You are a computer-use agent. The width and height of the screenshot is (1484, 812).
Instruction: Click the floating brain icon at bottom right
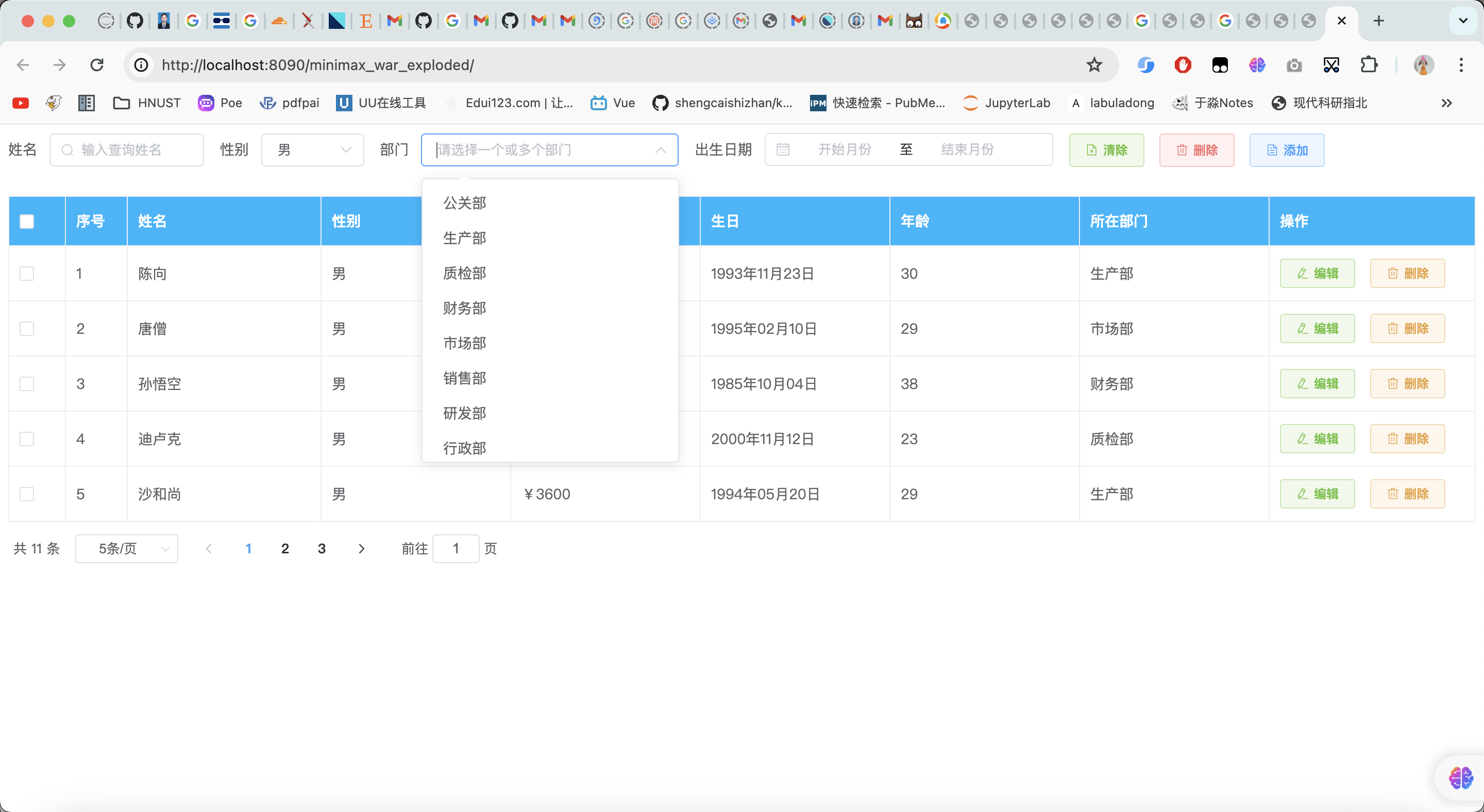[x=1460, y=778]
